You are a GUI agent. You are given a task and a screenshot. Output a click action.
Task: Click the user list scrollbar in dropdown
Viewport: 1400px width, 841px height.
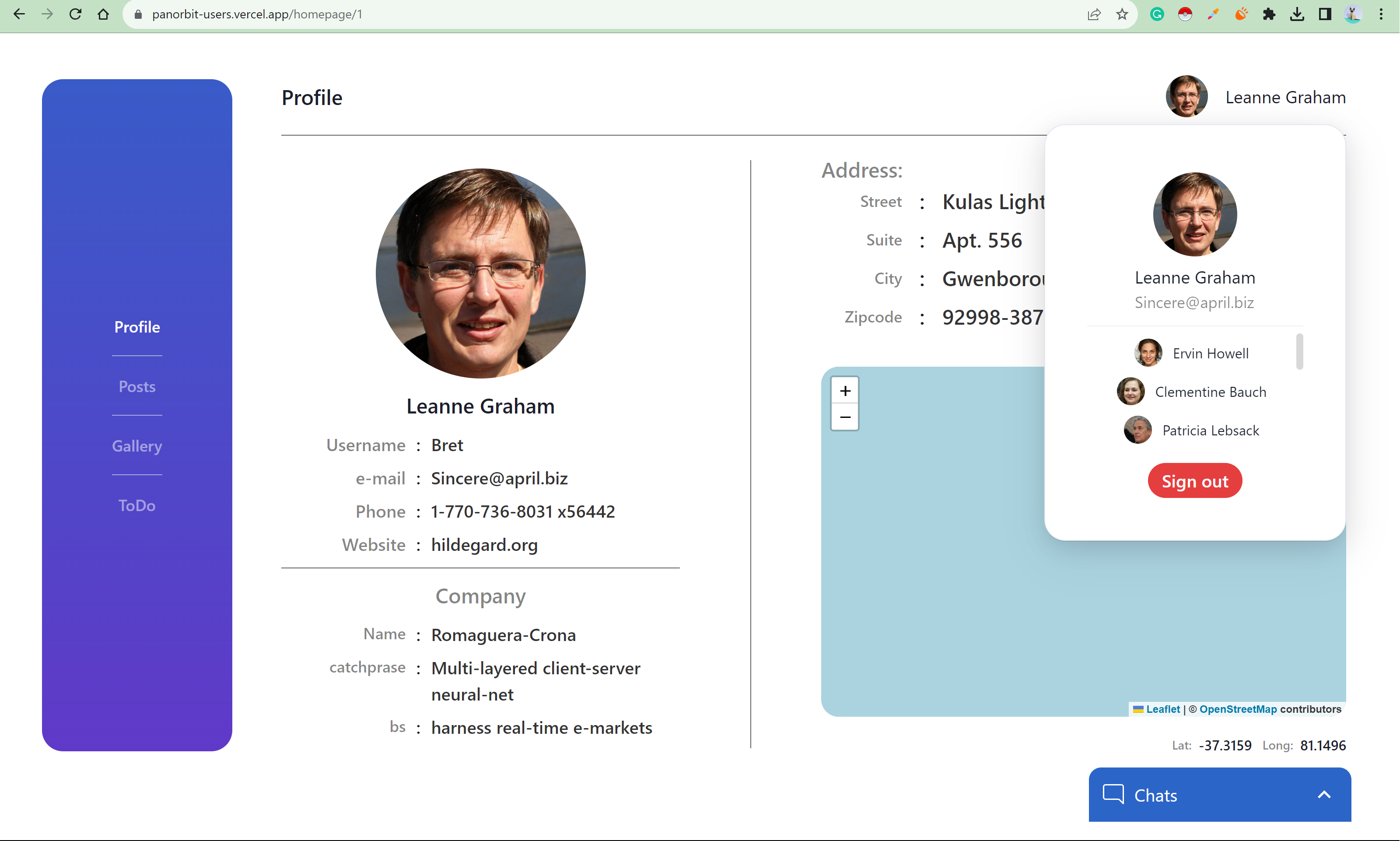tap(1299, 351)
